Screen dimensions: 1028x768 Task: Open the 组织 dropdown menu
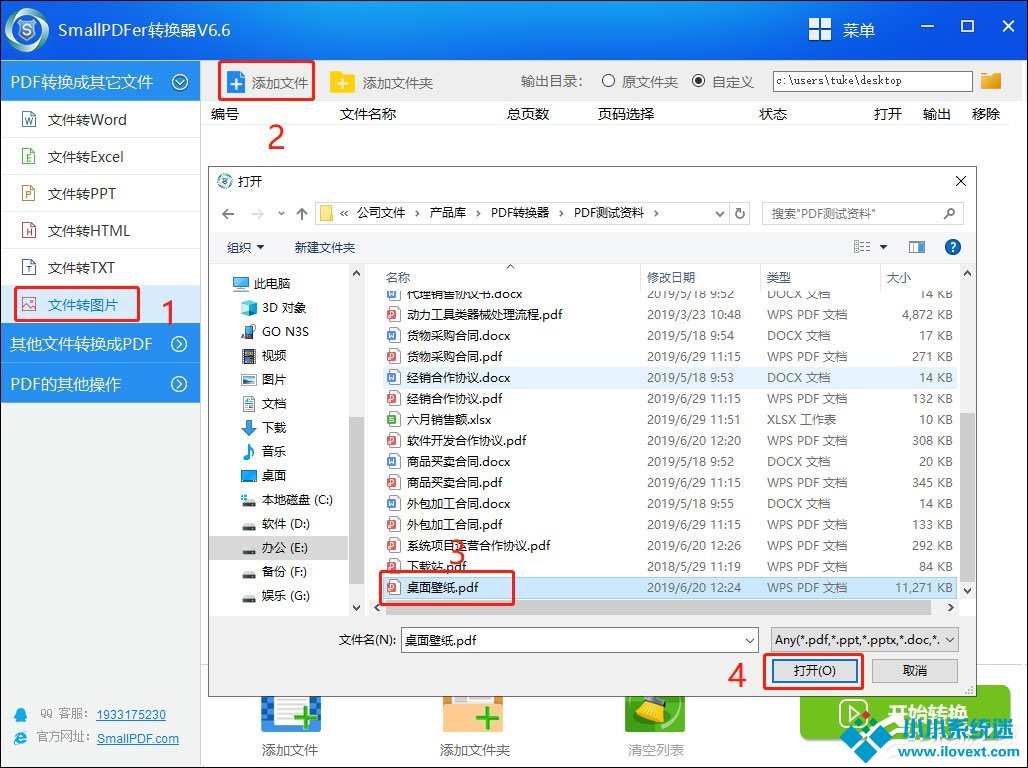[245, 247]
